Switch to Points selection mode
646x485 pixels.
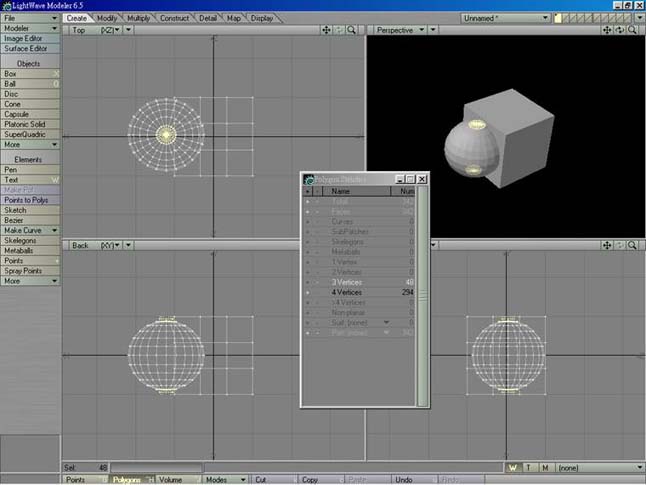tap(85, 480)
